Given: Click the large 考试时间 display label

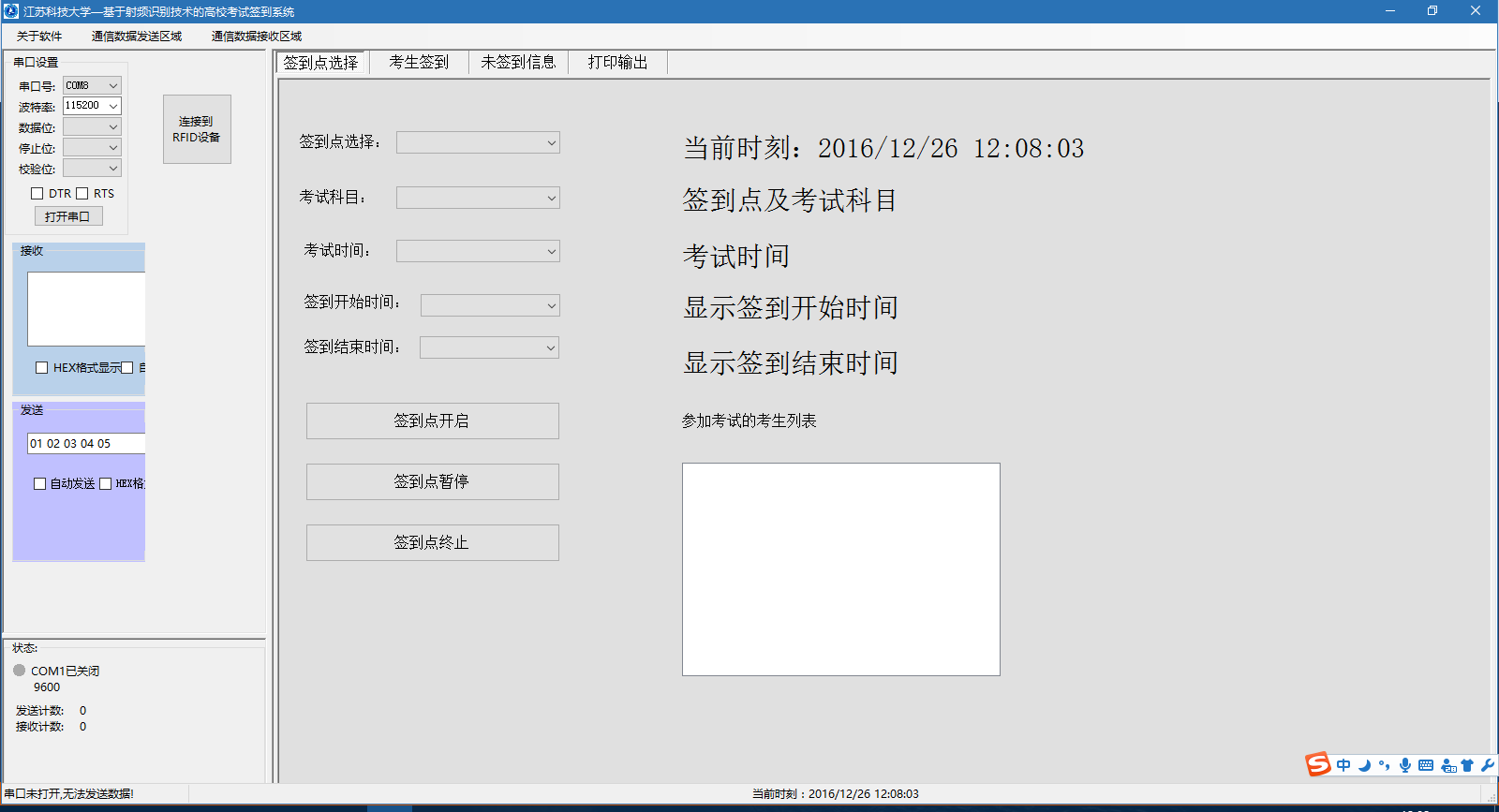Looking at the screenshot, I should point(736,256).
